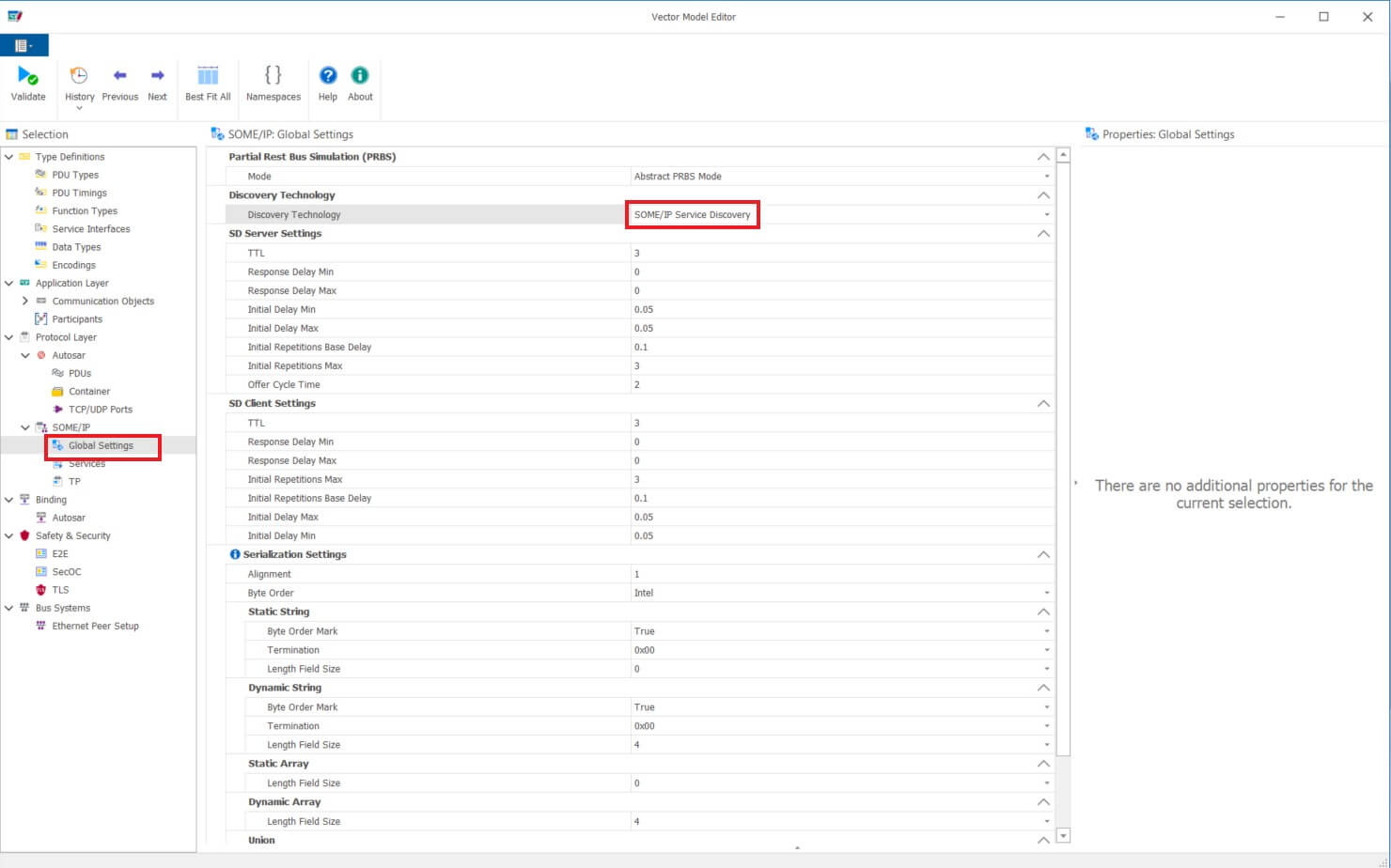Open the About info icon

tap(360, 76)
